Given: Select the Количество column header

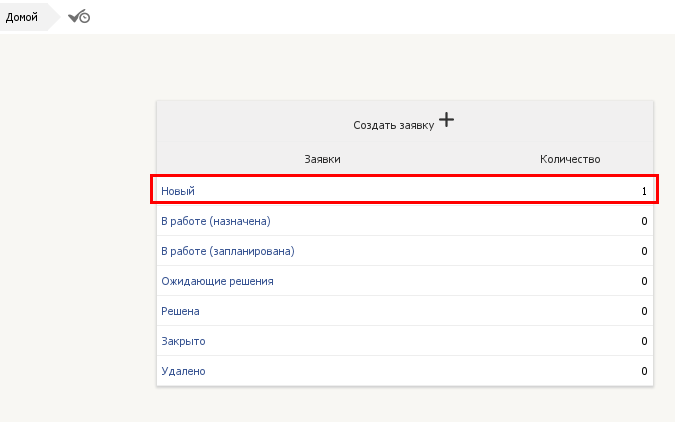Looking at the screenshot, I should (x=570, y=159).
